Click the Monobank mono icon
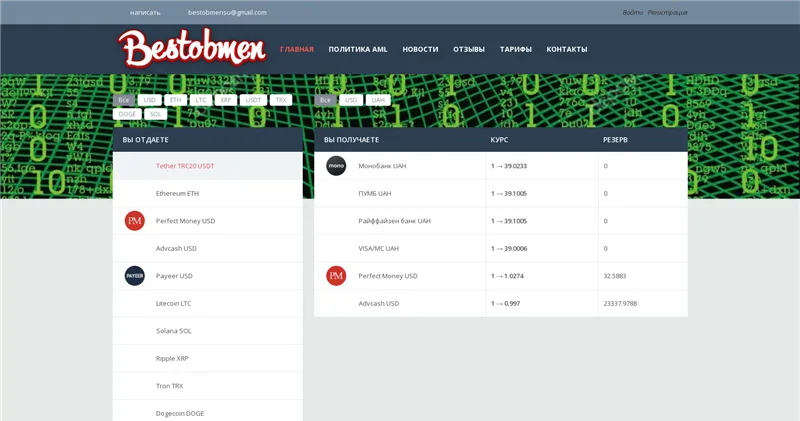The image size is (800, 421). tap(336, 166)
